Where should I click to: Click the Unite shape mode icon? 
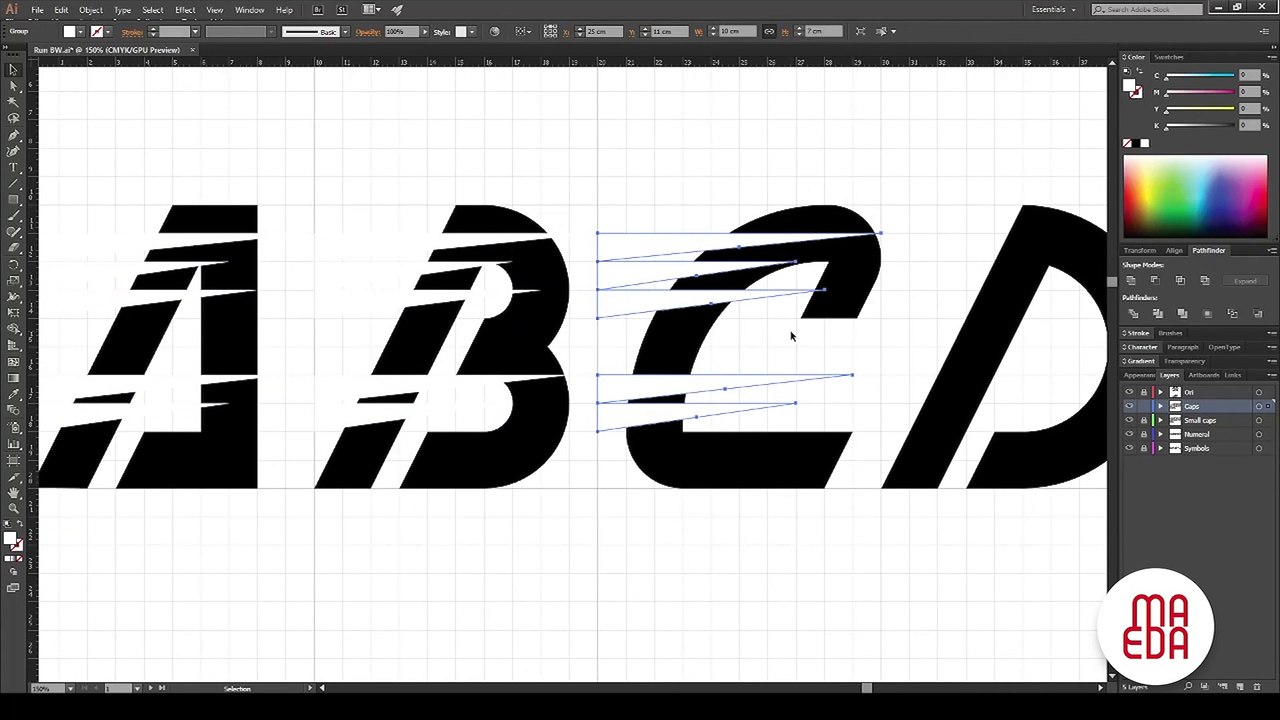click(x=1131, y=281)
